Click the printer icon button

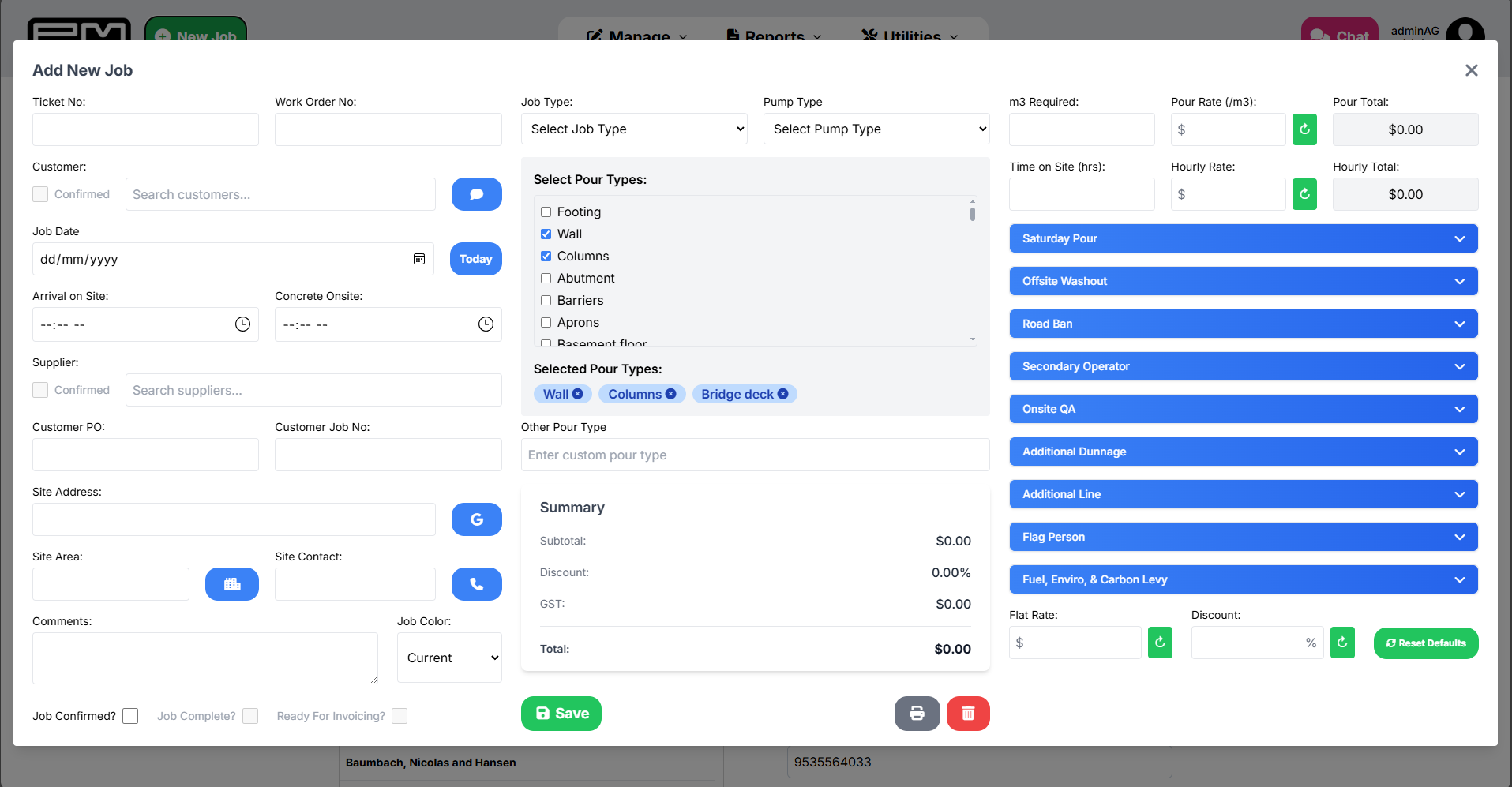coord(917,714)
